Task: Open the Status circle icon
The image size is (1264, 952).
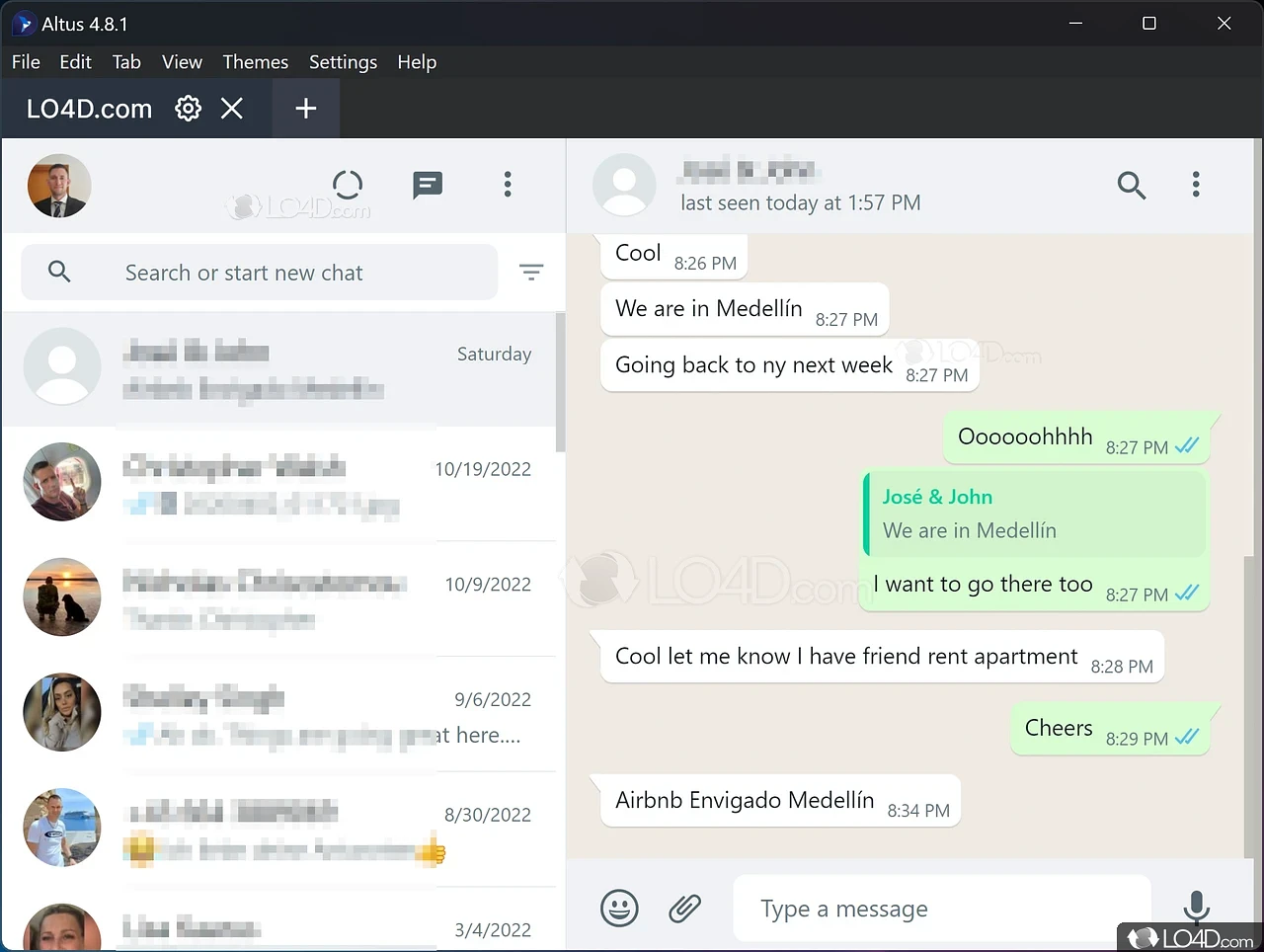Action: click(x=348, y=185)
